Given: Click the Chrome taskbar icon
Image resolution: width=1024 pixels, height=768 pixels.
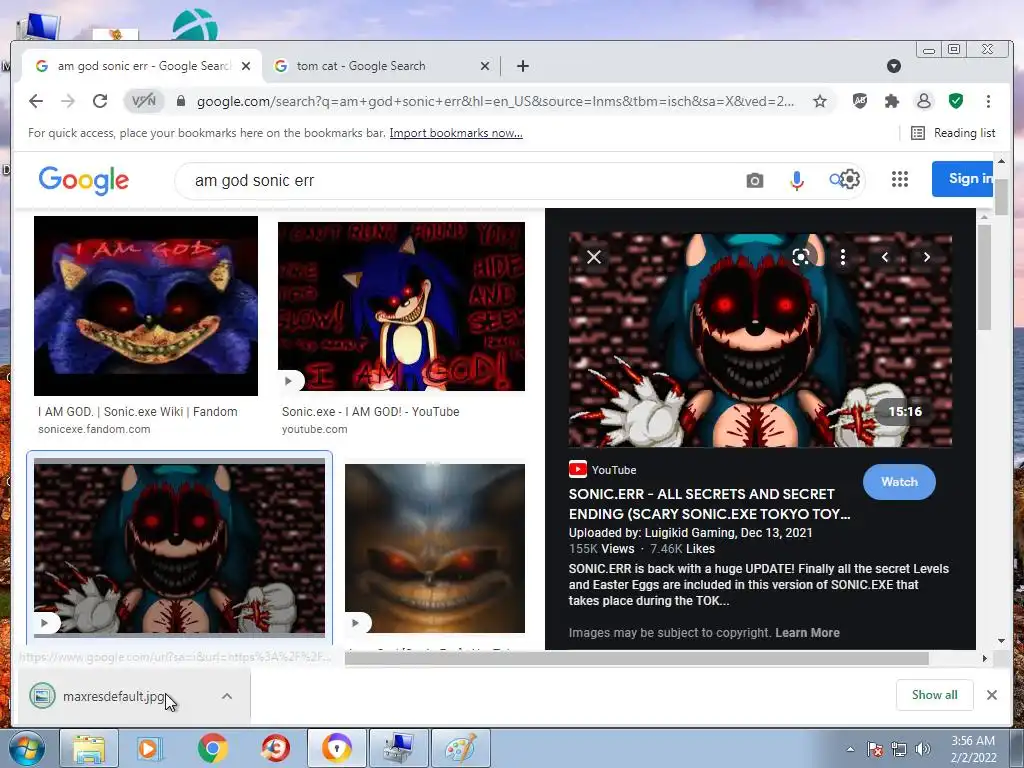Looking at the screenshot, I should 212,748.
